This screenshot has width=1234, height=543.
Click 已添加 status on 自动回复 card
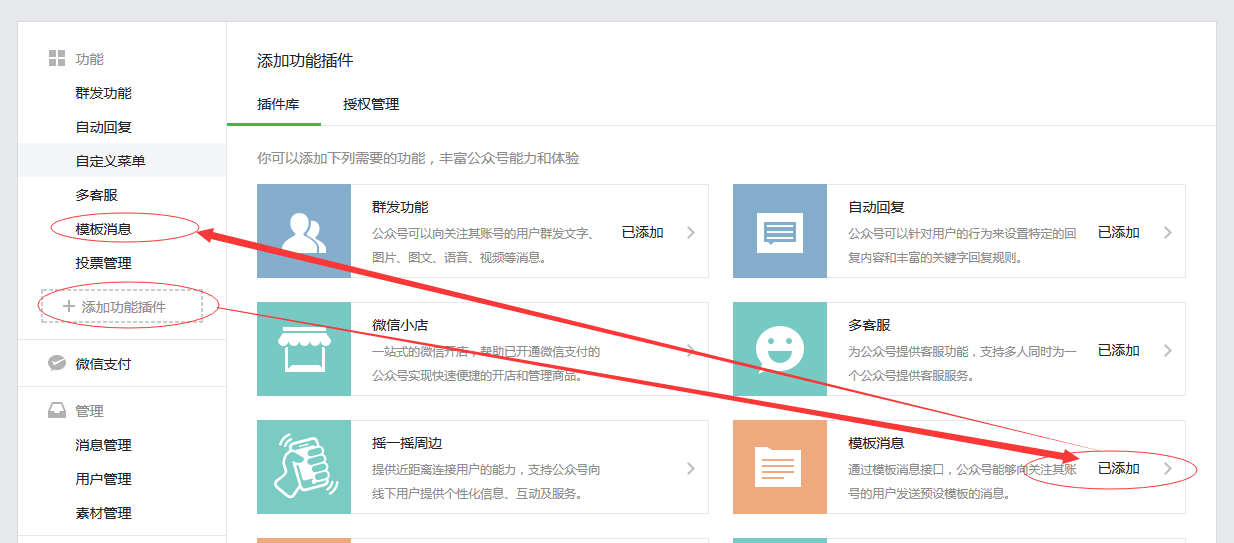pos(1119,232)
